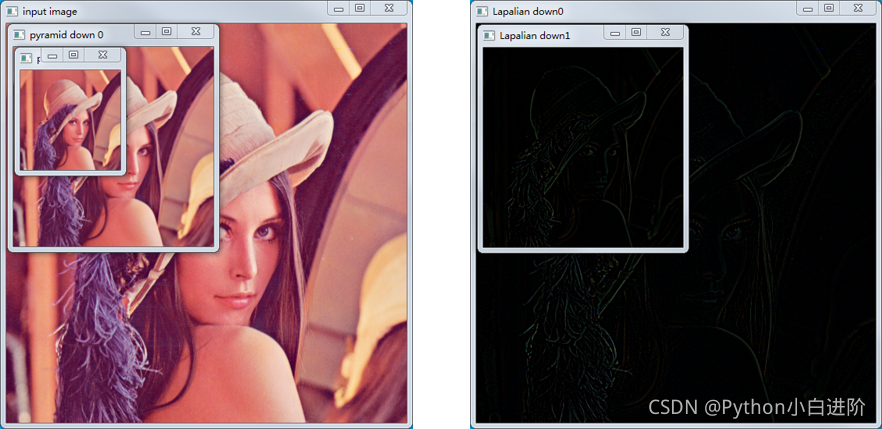Close the pyramid down 0 window
The width and height of the screenshot is (882, 429).
pyautogui.click(x=196, y=32)
